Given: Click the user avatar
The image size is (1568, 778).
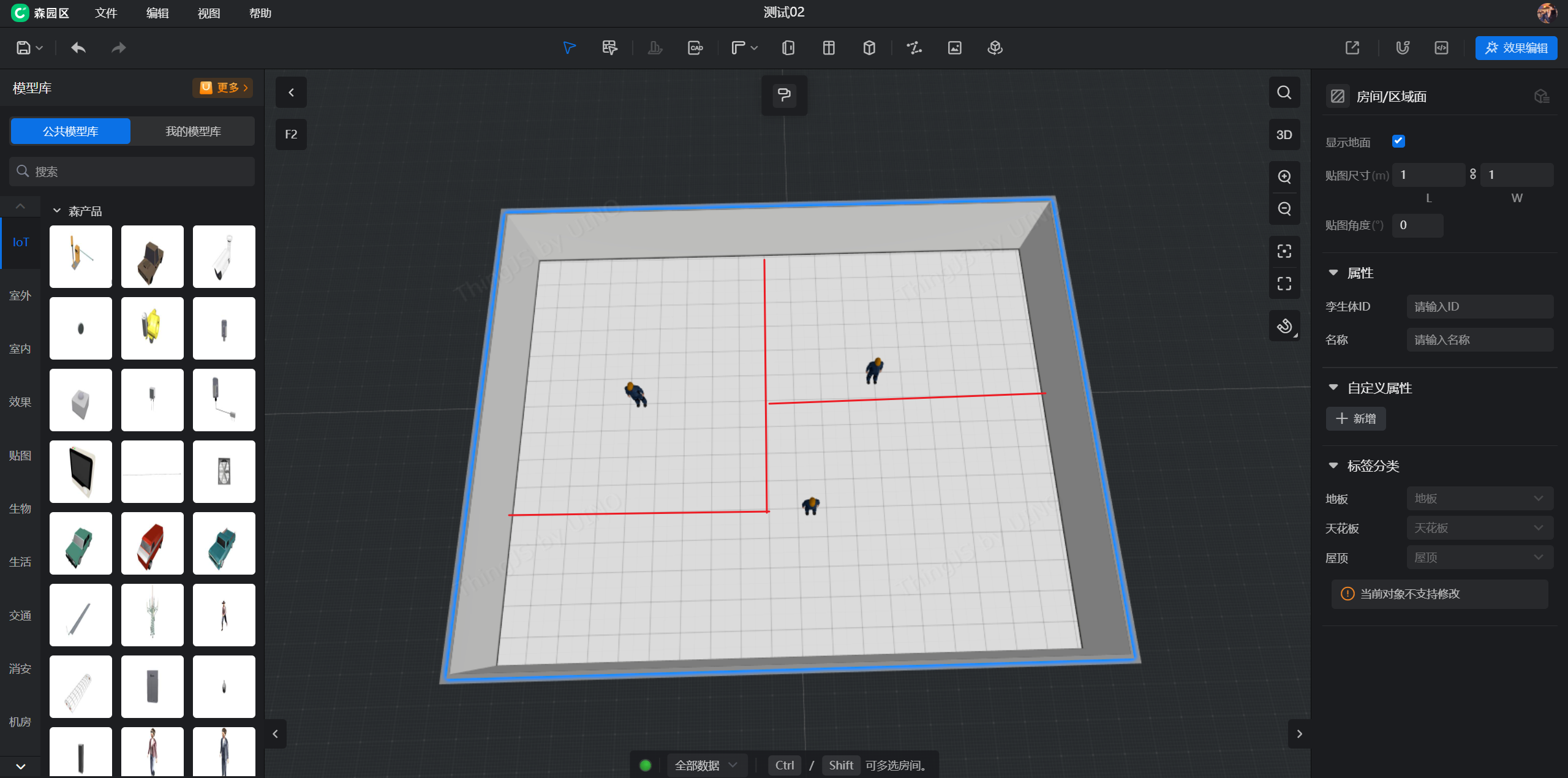Looking at the screenshot, I should pos(1547,13).
